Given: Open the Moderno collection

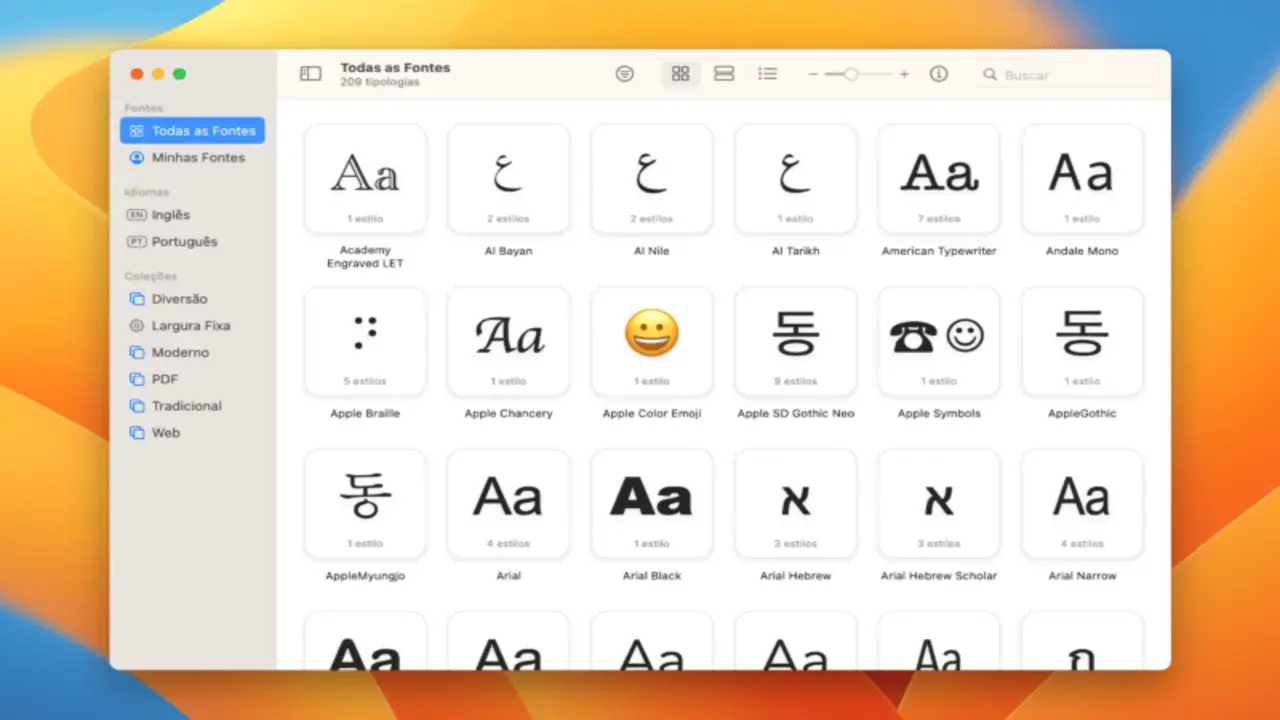Looking at the screenshot, I should tap(192, 353).
